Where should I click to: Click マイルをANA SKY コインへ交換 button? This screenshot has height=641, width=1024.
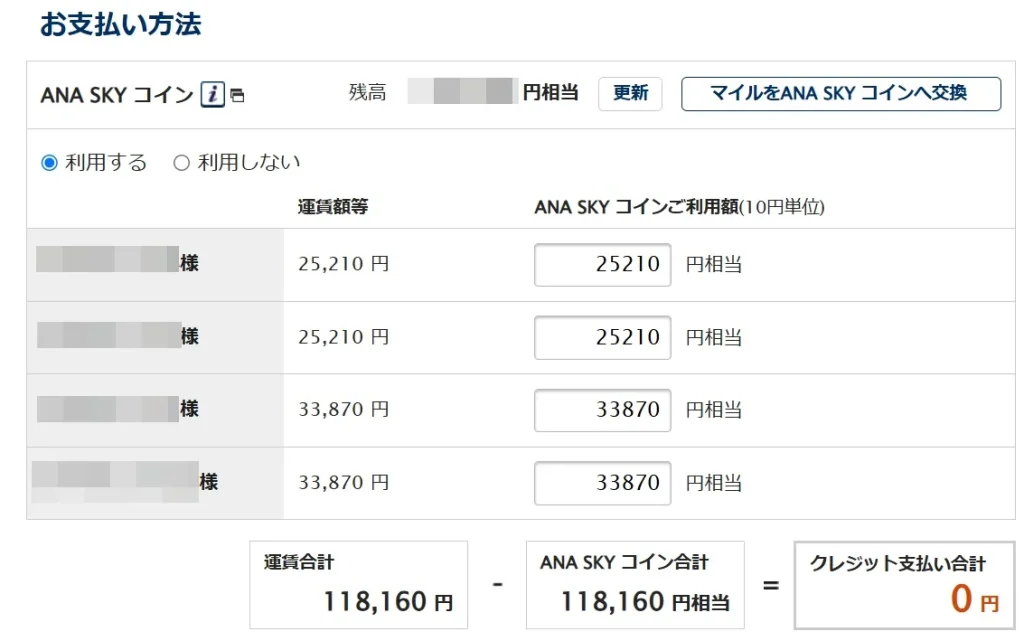pyautogui.click(x=840, y=93)
